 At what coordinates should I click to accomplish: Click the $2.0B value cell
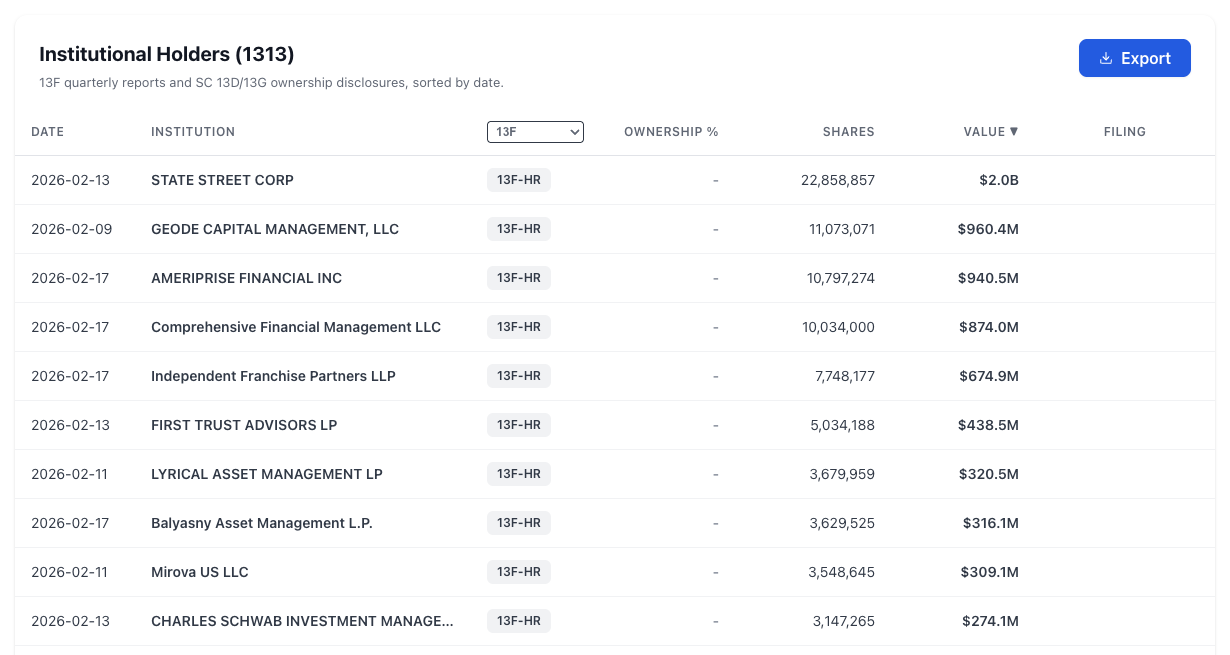pyautogui.click(x=999, y=180)
